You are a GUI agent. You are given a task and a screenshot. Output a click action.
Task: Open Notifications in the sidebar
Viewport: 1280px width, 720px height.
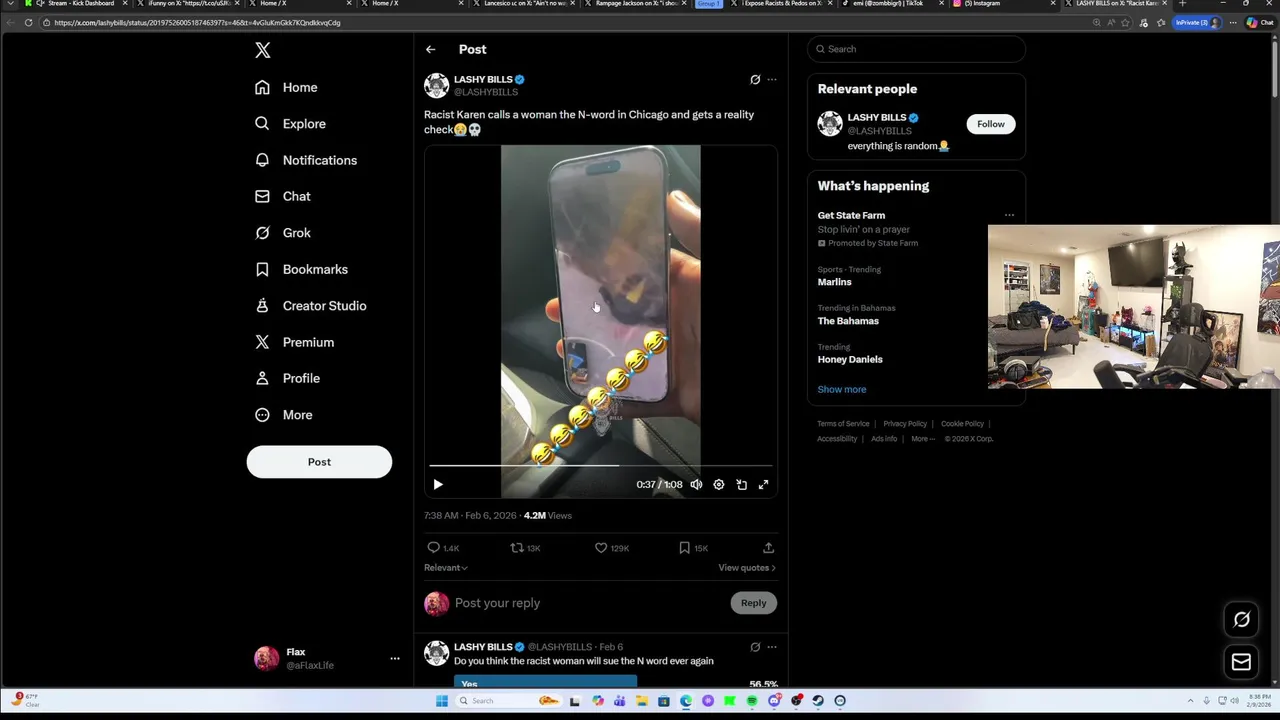305,160
